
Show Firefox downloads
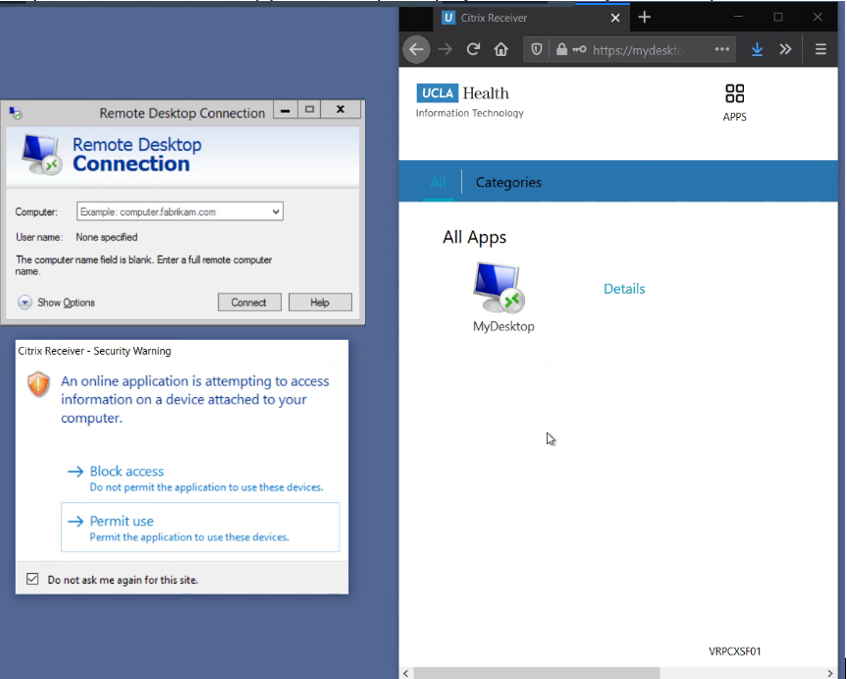click(x=757, y=50)
